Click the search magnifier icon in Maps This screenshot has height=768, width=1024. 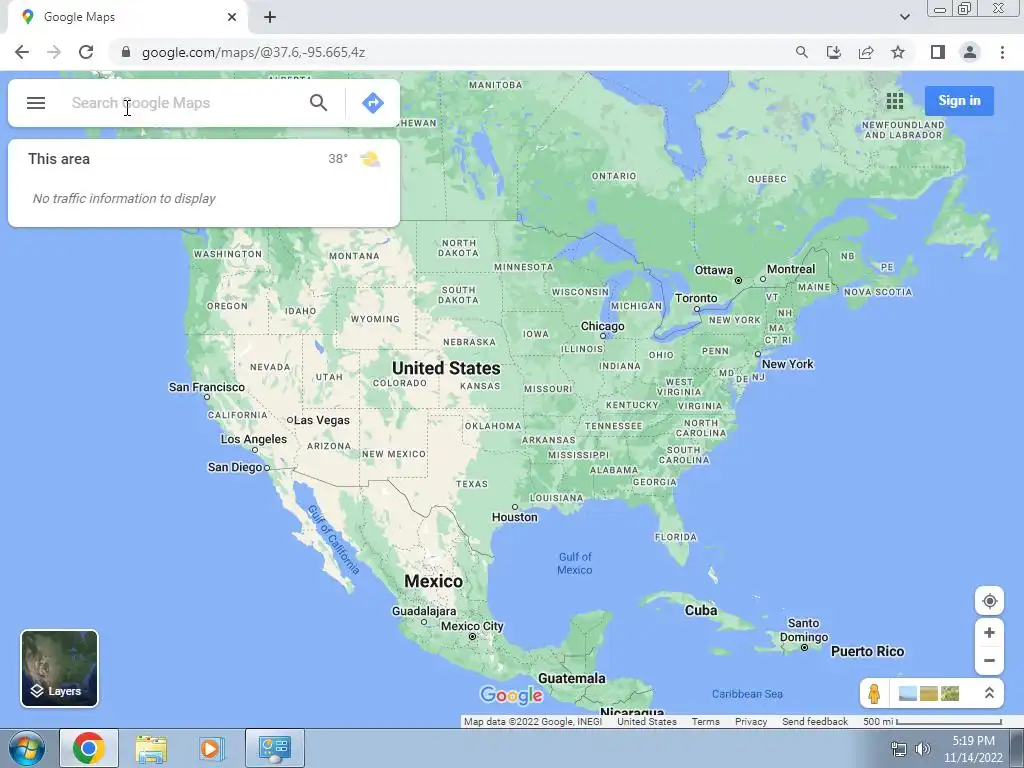(x=318, y=103)
